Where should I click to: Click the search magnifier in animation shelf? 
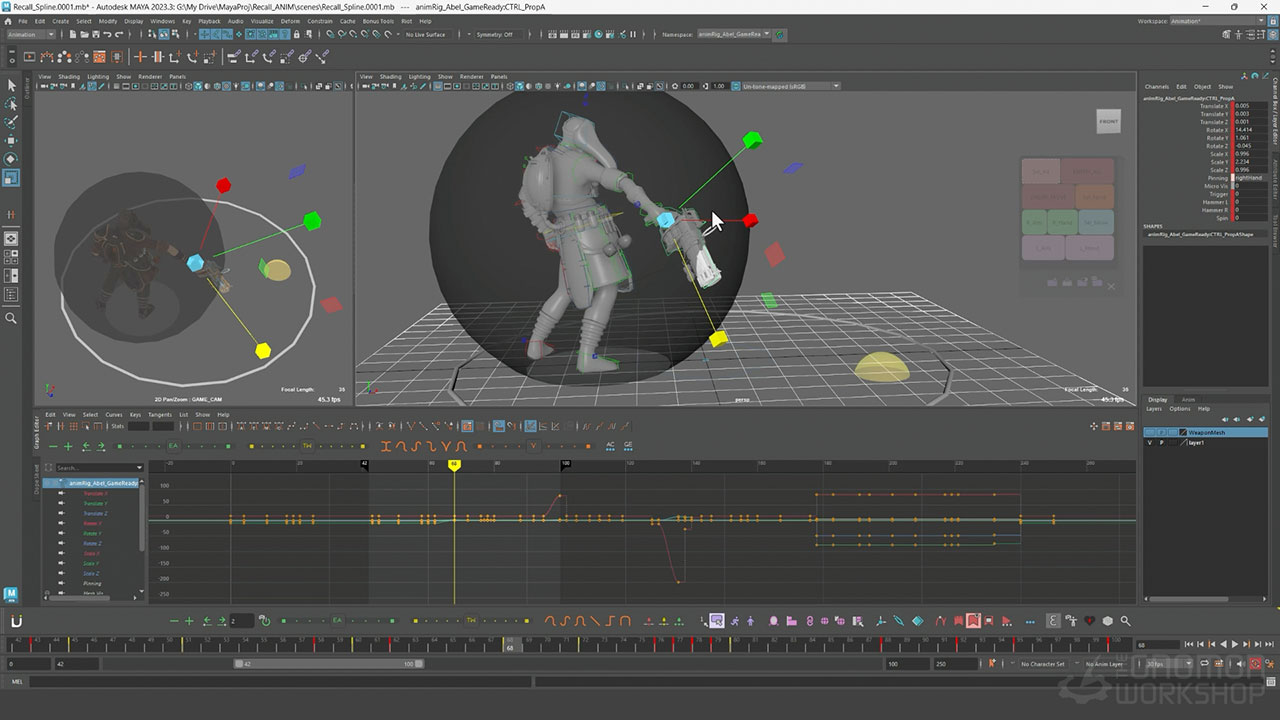[1125, 621]
